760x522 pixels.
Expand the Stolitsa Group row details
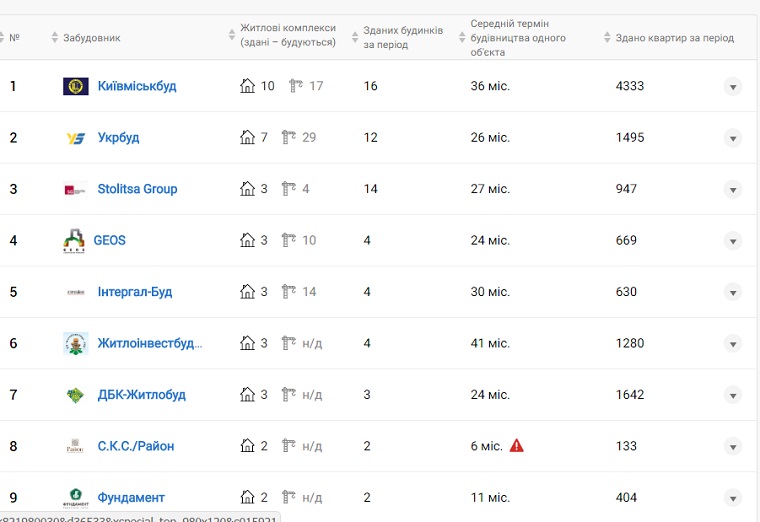(x=733, y=190)
